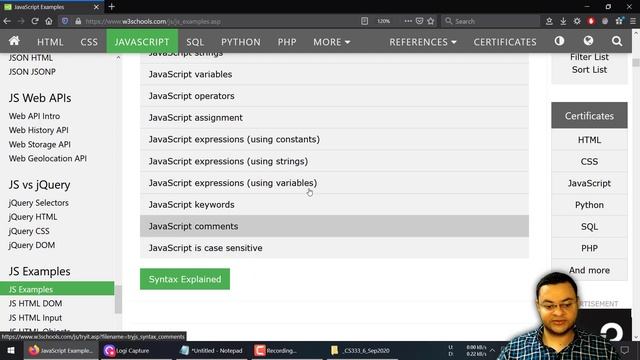The height and width of the screenshot is (360, 640).
Task: Open the CERTIFICATES nav item
Action: (x=505, y=42)
